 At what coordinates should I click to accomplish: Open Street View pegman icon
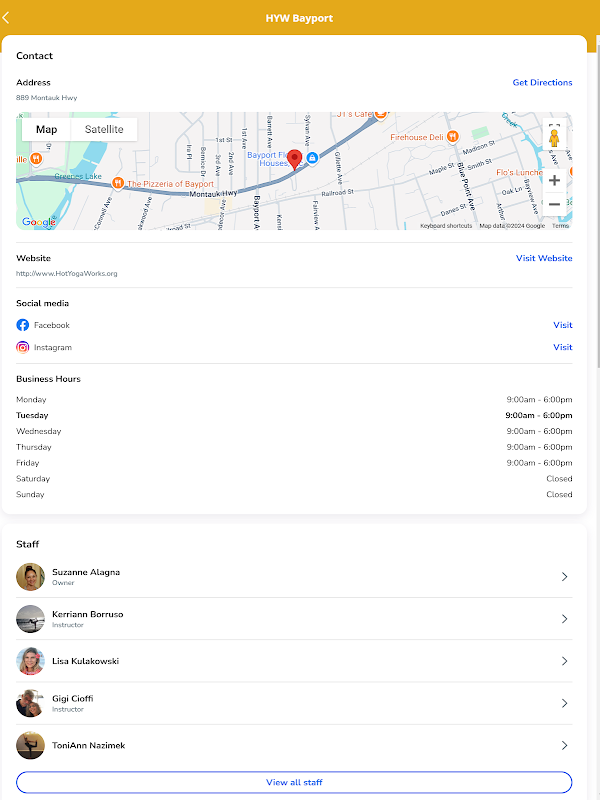554,138
